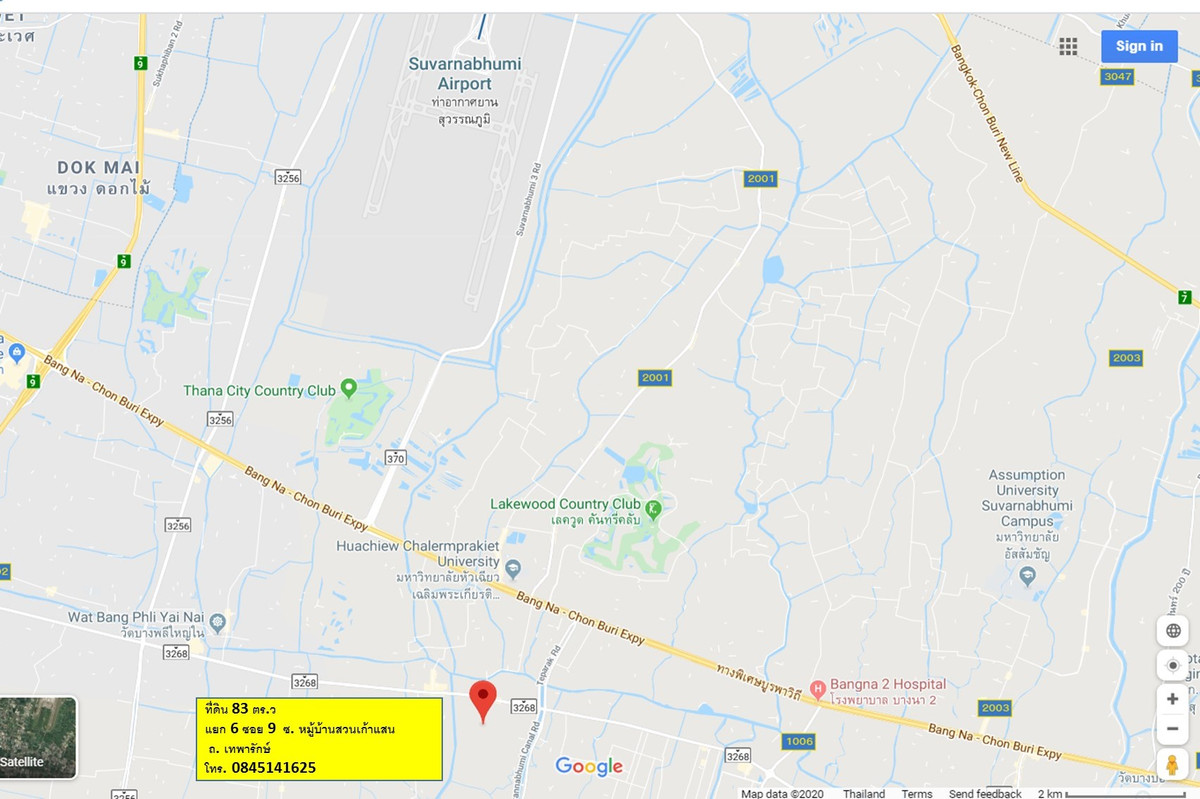The image size is (1200, 799).
Task: Show your location with target icon
Action: [1173, 665]
